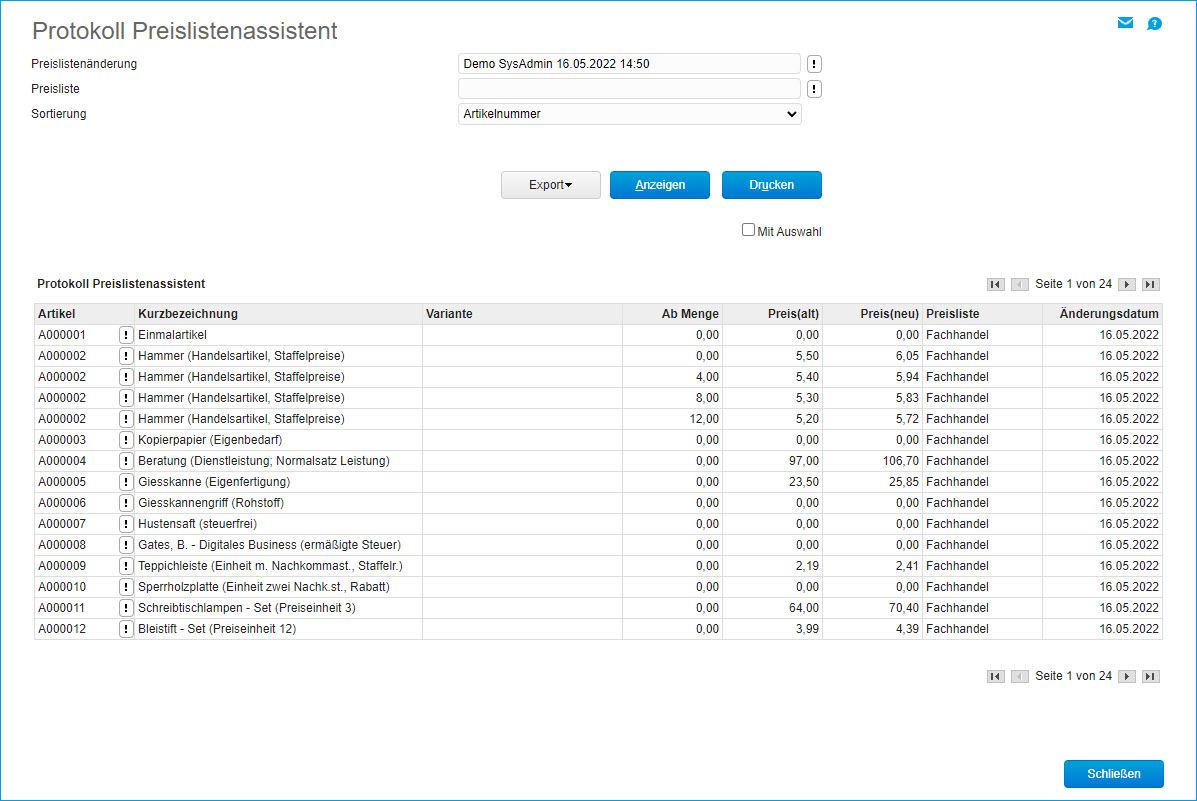Open details icon for article A000001
The image size is (1197, 801).
(126, 335)
